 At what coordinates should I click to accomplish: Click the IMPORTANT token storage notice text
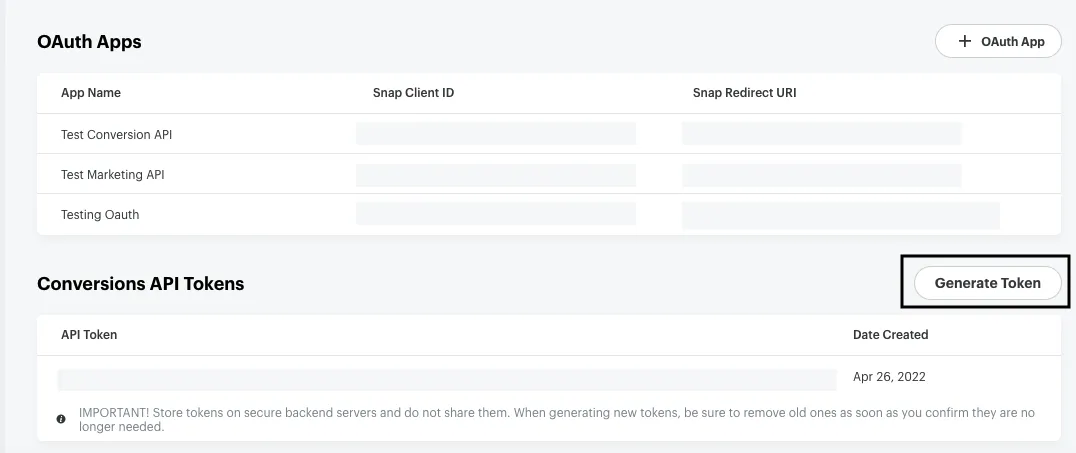tap(557, 419)
